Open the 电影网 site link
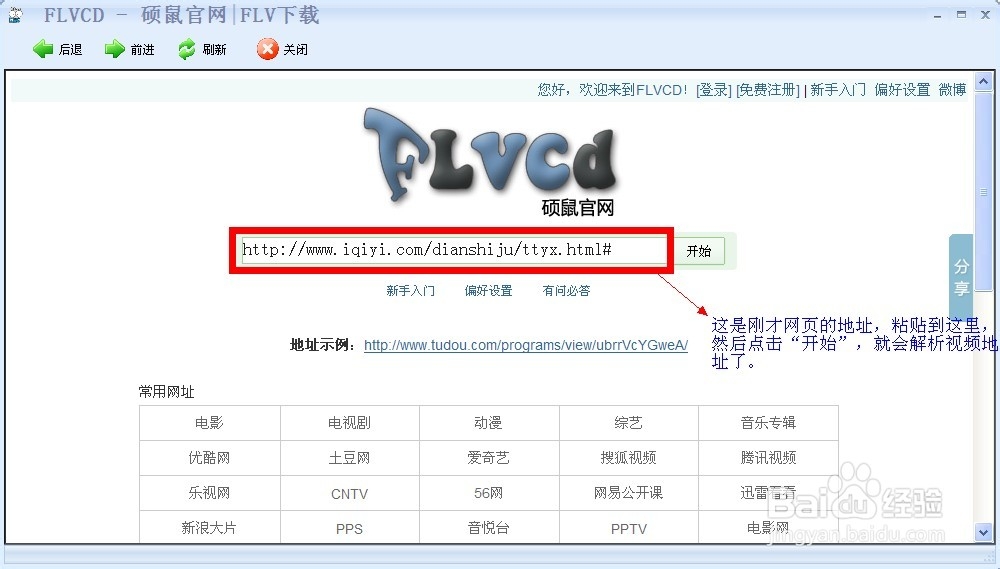The height and width of the screenshot is (569, 1000). pyautogui.click(x=768, y=528)
